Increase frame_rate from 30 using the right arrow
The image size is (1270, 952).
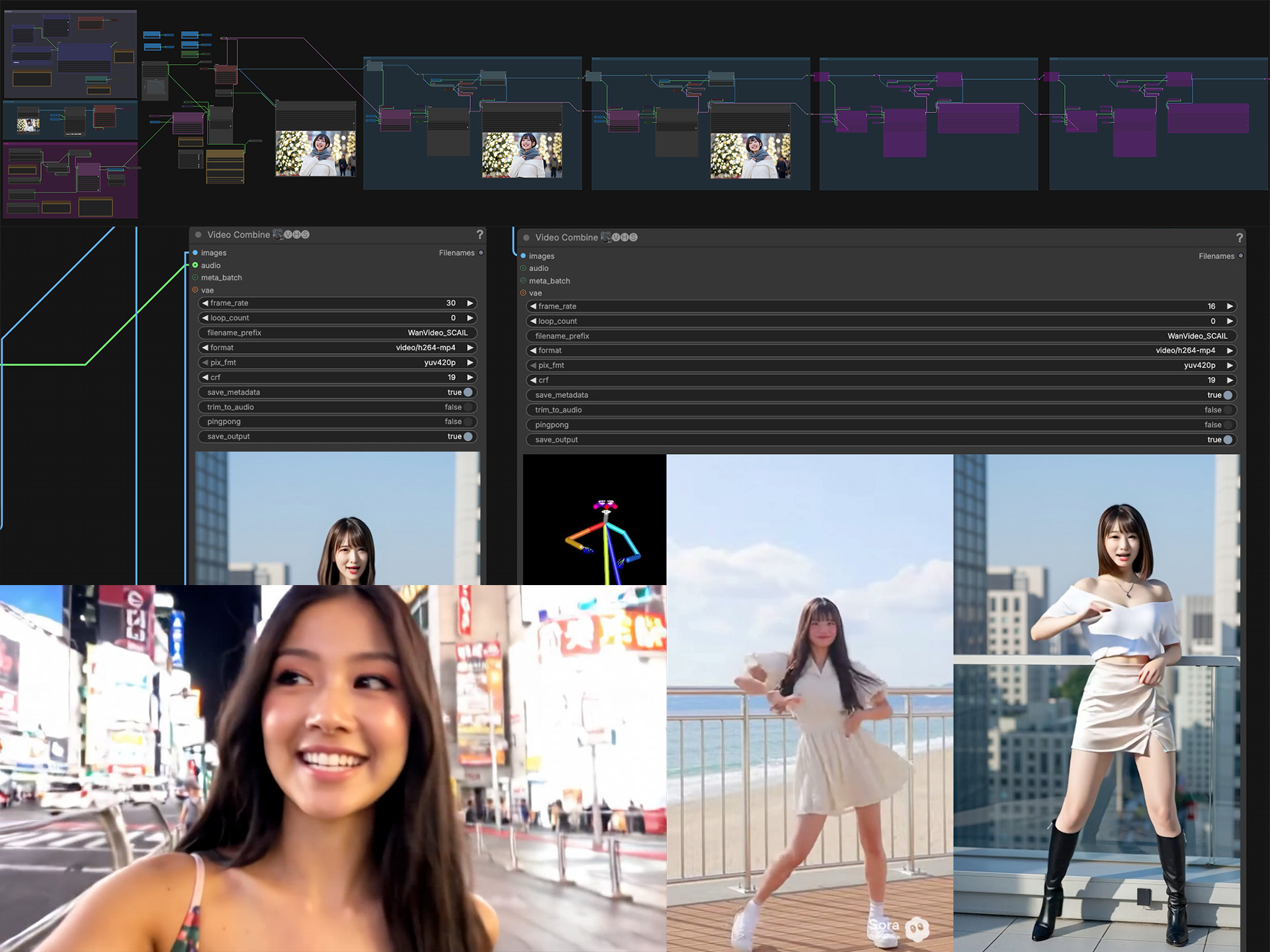[x=470, y=303]
